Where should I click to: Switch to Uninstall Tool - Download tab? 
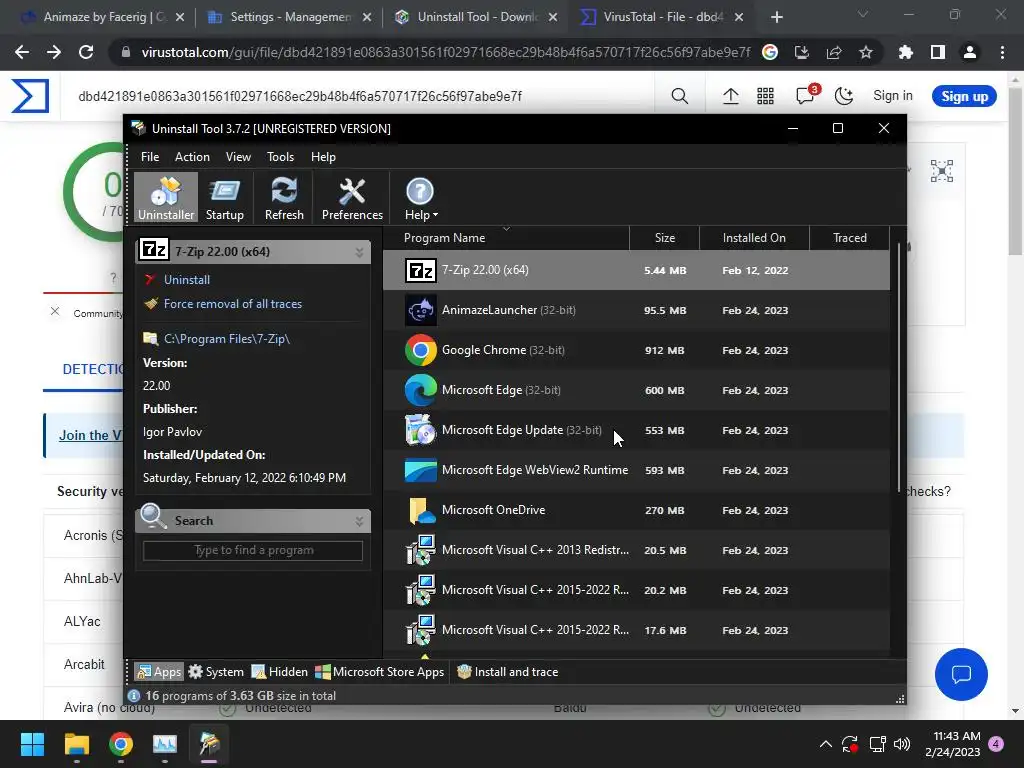pyautogui.click(x=477, y=17)
